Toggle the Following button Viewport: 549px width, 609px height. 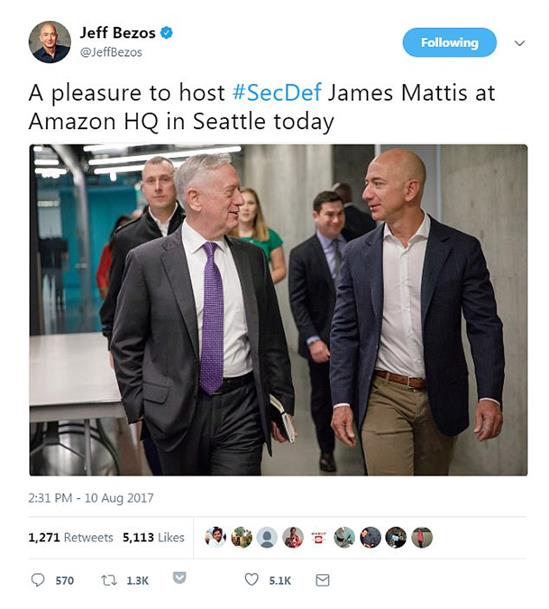point(449,42)
